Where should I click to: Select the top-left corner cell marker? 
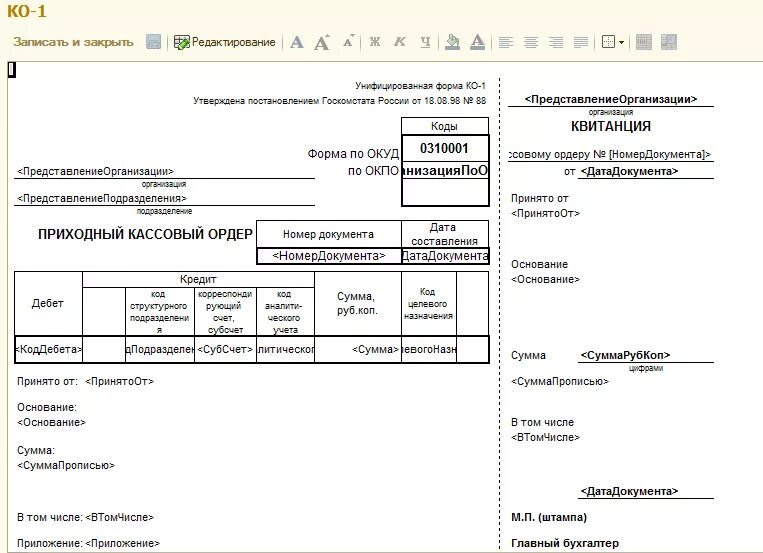pos(12,70)
